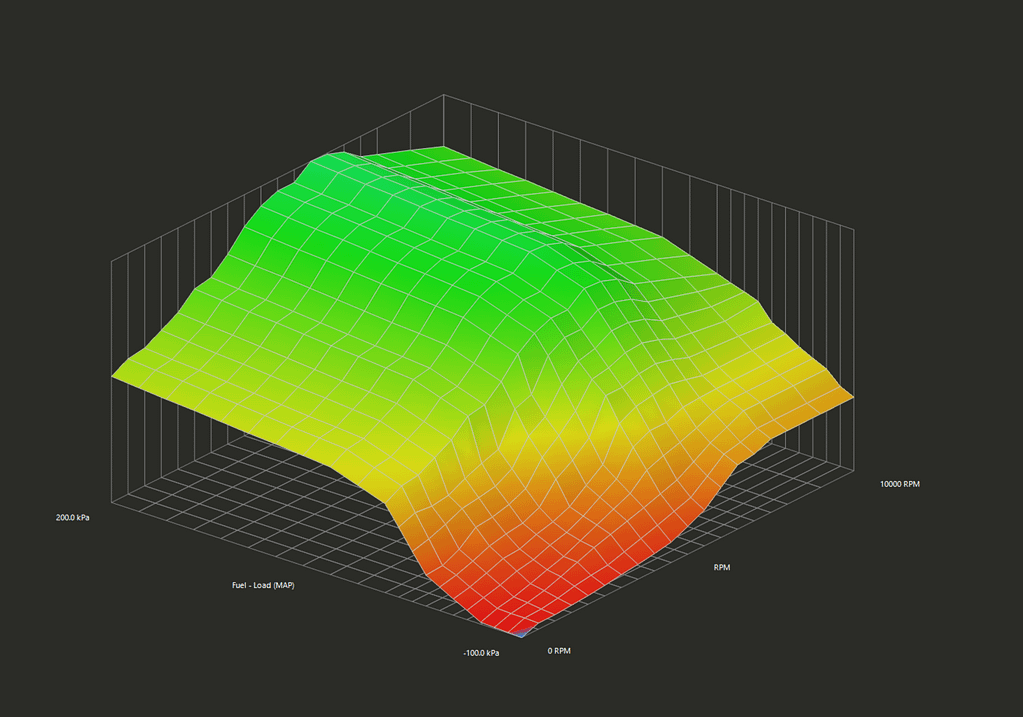The width and height of the screenshot is (1023, 717).
Task: Select the "RPM" axis title
Action: [x=721, y=567]
